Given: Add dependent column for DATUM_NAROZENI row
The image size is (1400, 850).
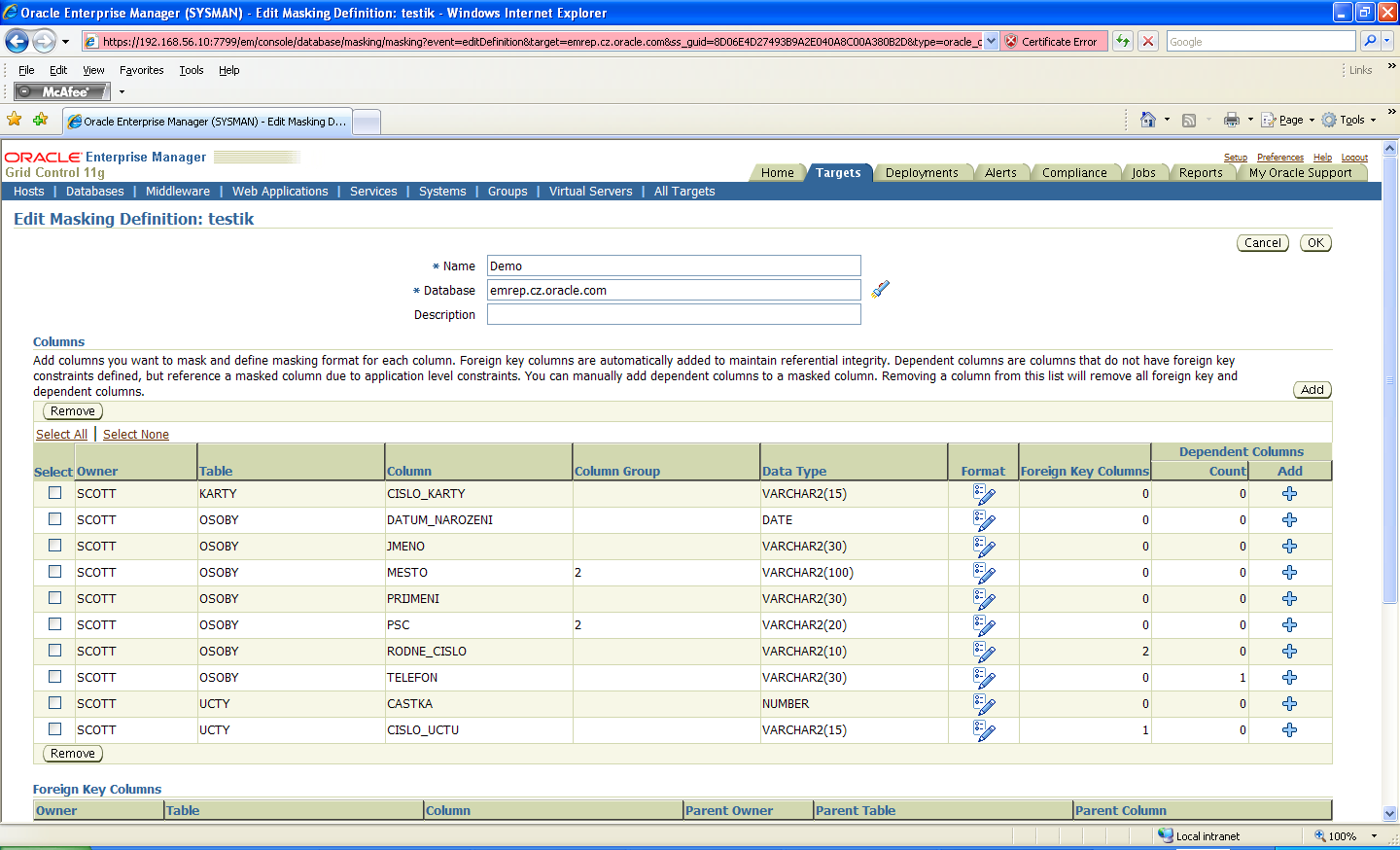Looking at the screenshot, I should click(1290, 520).
